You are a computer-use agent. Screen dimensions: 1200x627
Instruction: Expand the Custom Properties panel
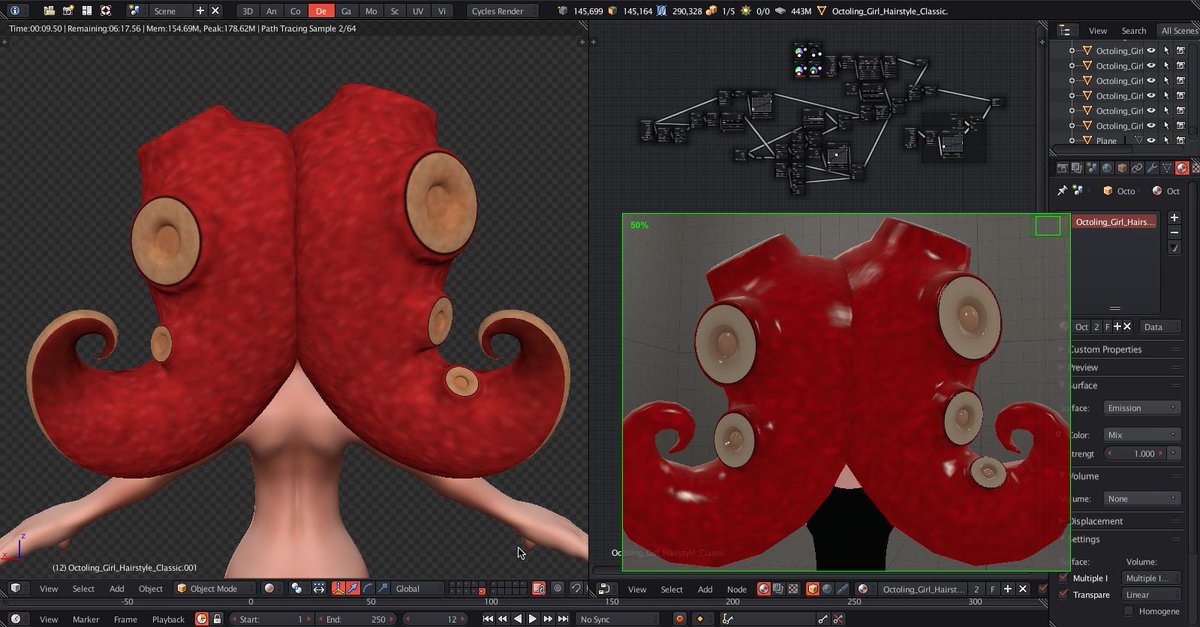click(1105, 349)
